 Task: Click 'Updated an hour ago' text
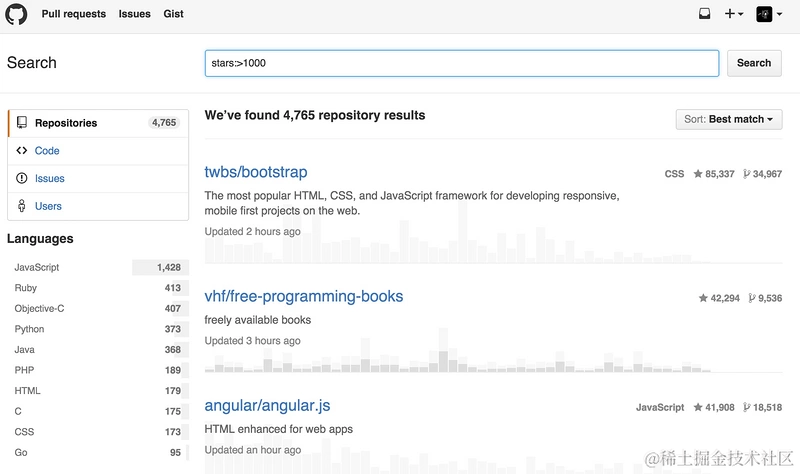click(x=253, y=450)
